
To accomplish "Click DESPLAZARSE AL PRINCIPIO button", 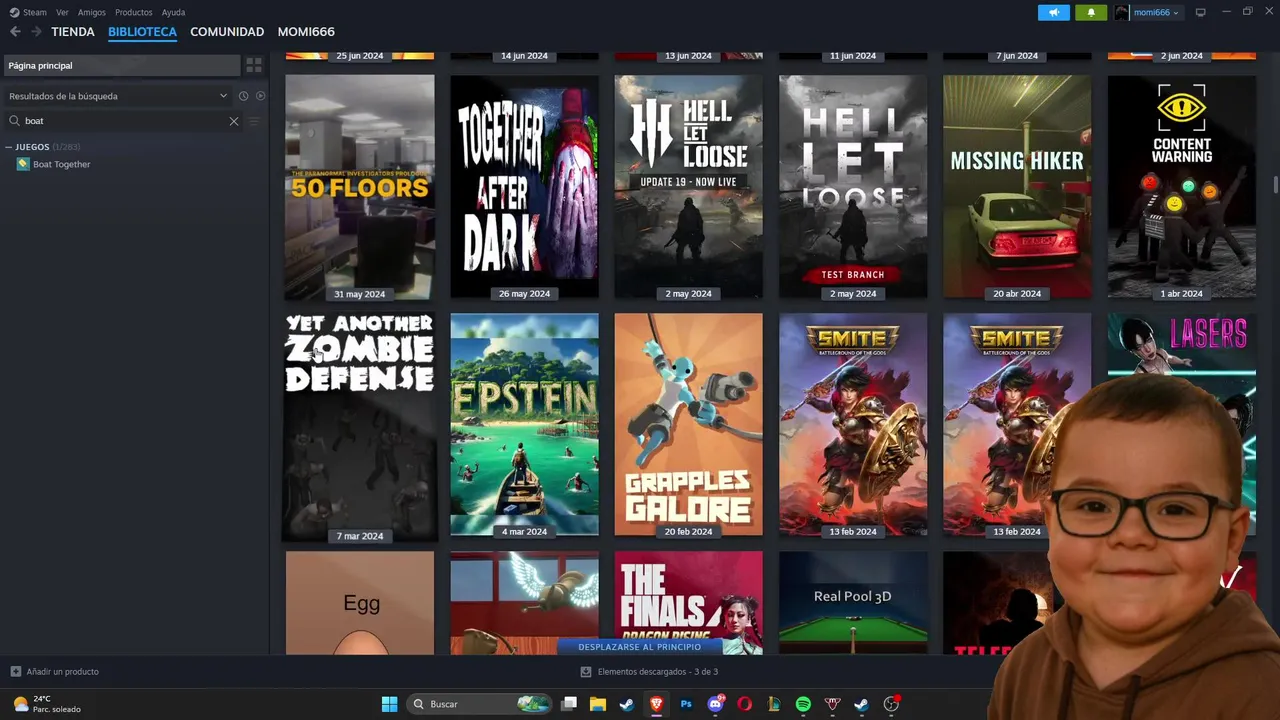I will point(640,646).
